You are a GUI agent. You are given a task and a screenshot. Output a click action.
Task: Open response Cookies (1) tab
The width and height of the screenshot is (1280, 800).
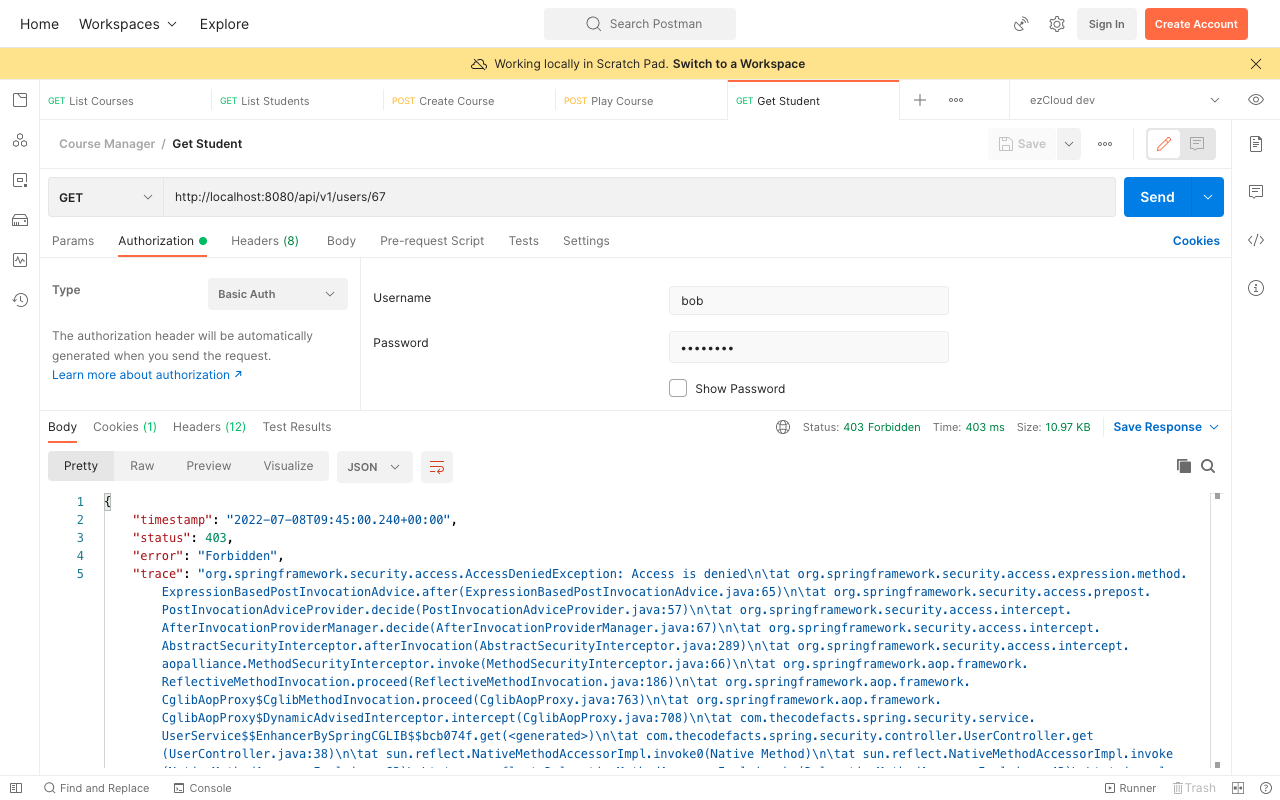pyautogui.click(x=125, y=427)
